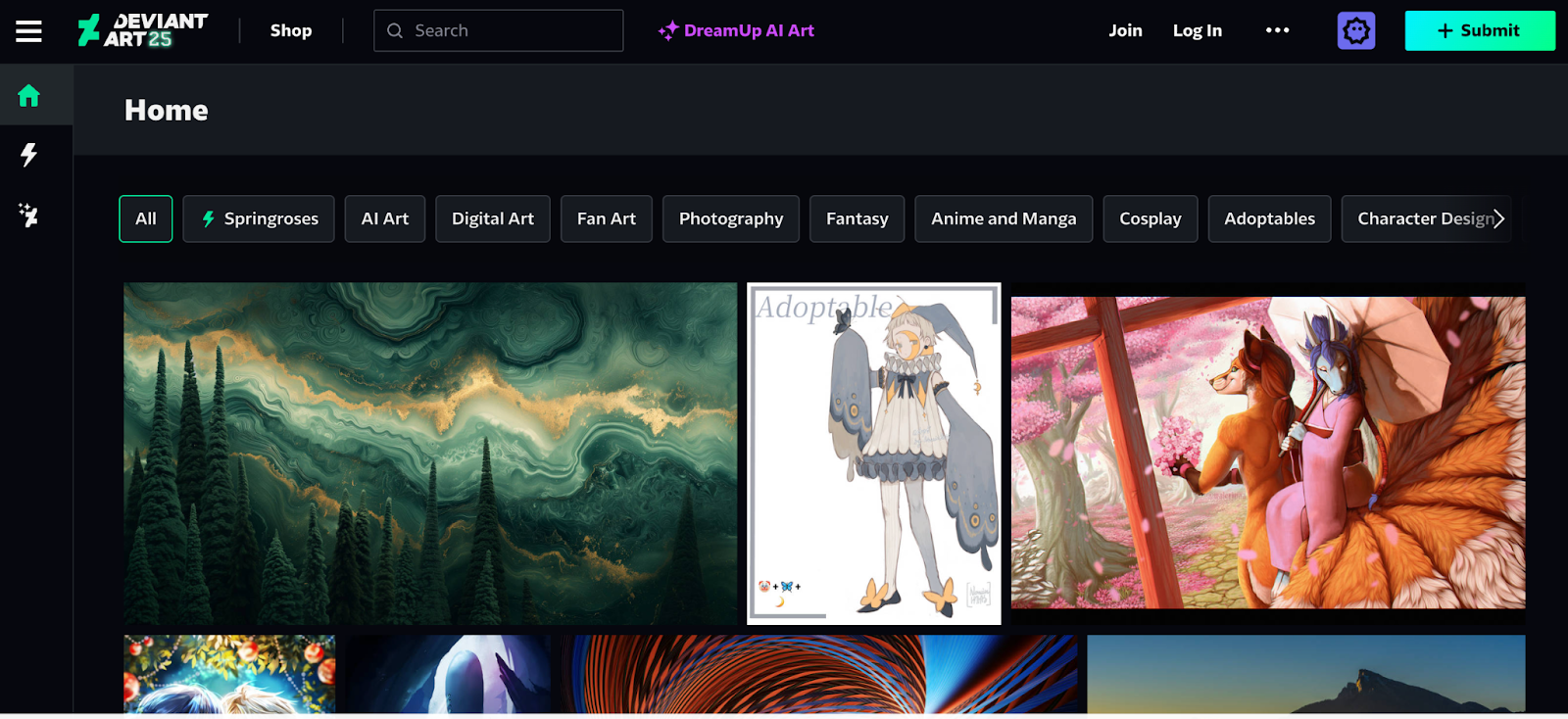Click the Springroses lightning icon
1568x719 pixels.
coord(208,218)
